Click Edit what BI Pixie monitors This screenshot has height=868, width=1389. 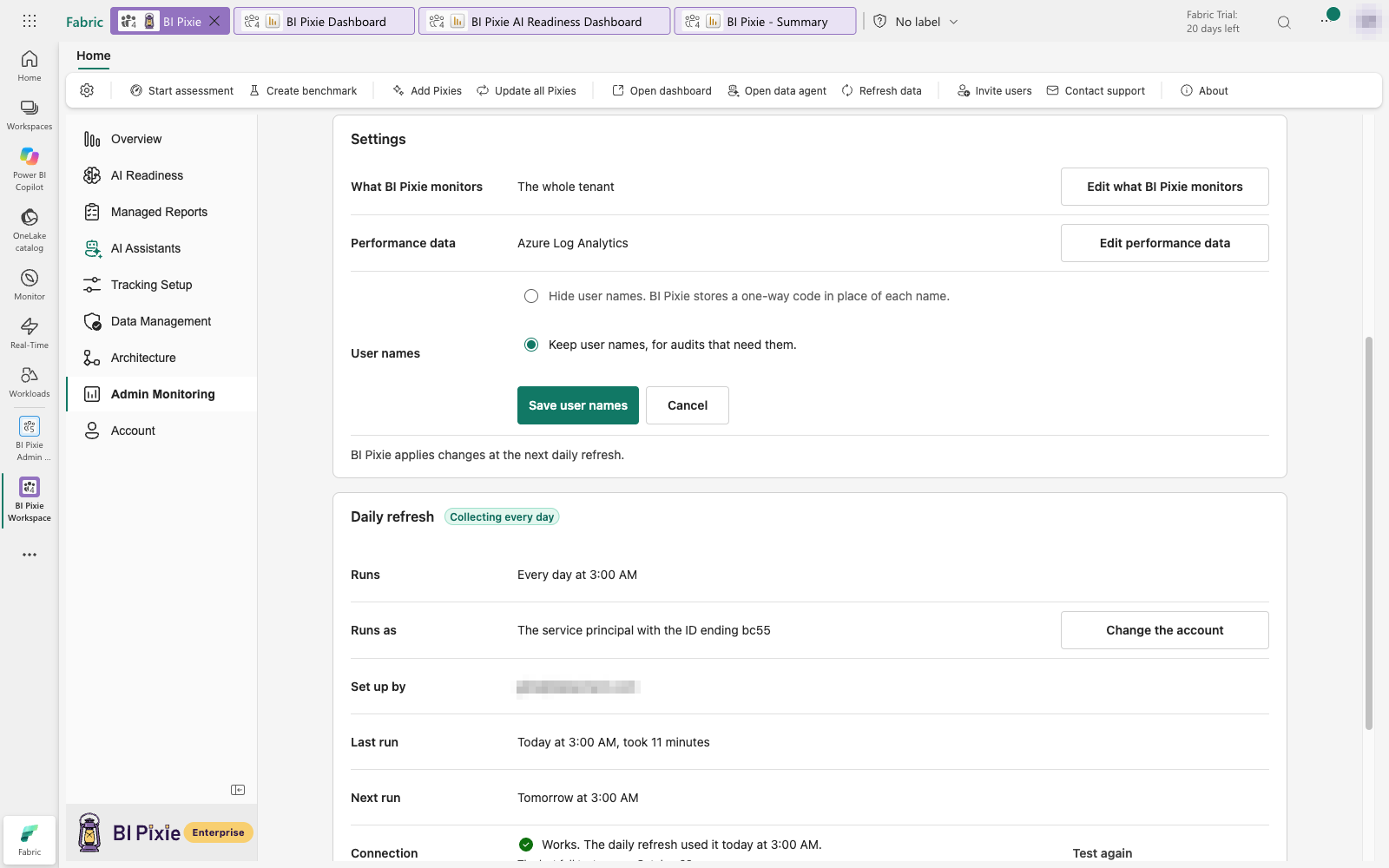1164,187
